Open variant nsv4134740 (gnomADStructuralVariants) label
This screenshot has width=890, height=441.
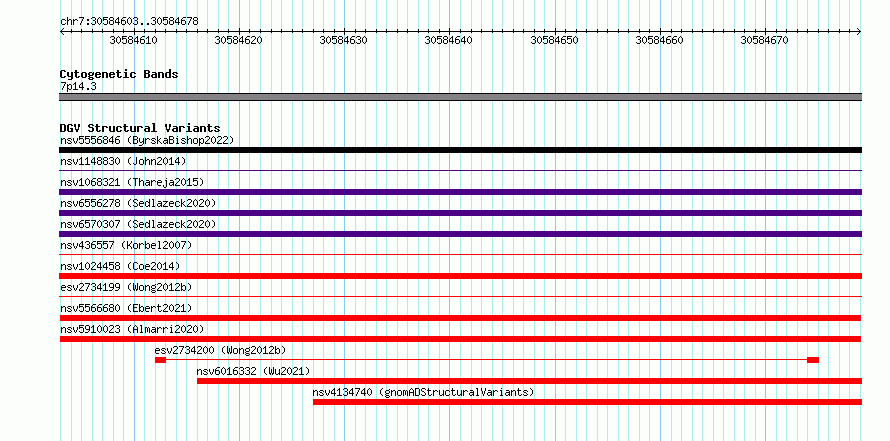click(423, 392)
